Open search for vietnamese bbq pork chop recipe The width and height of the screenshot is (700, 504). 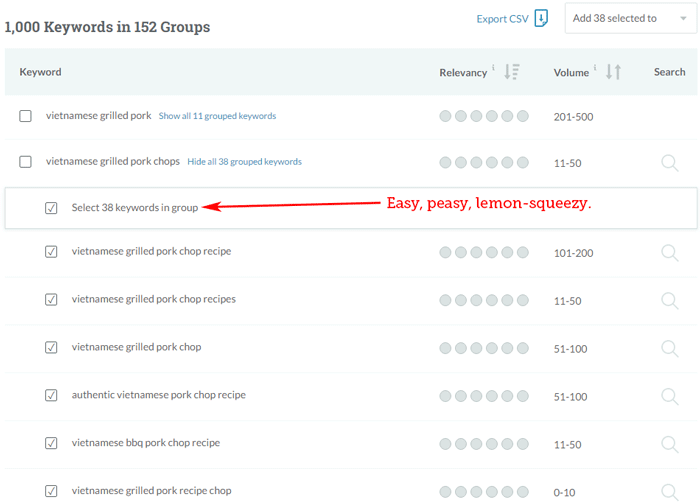669,444
